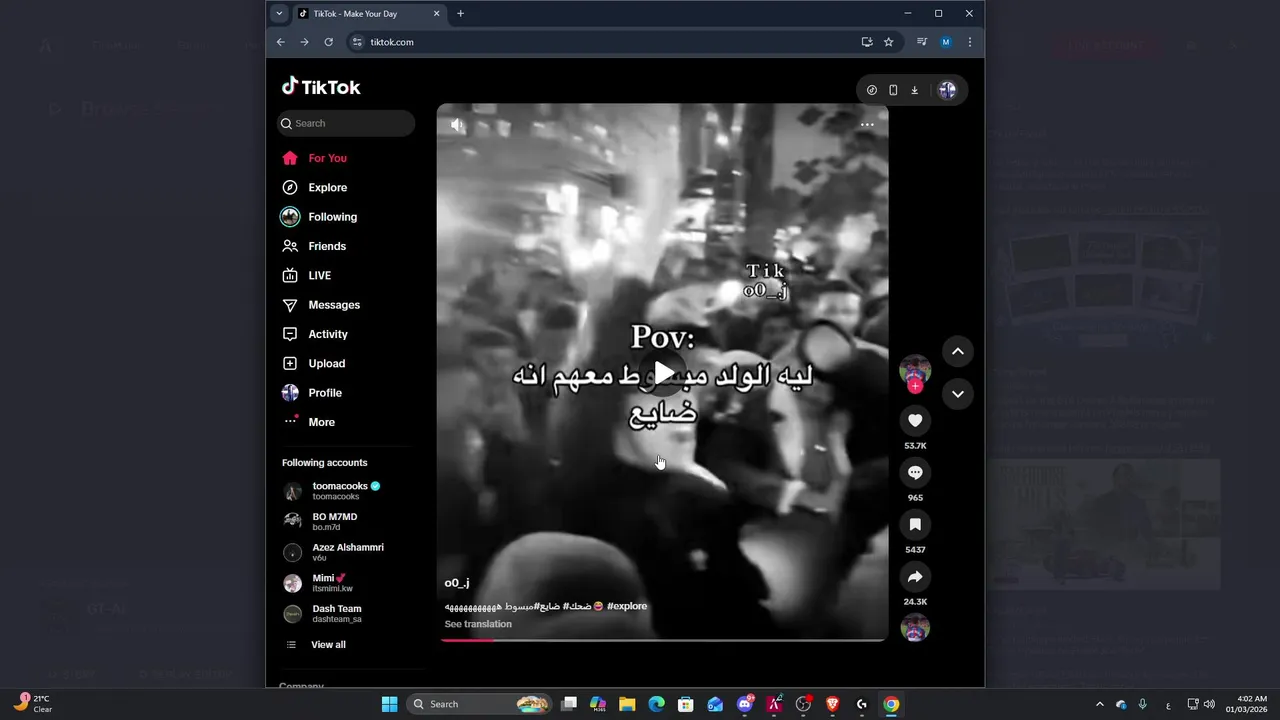Focus the TikTok search box
The image size is (1280, 720).
pos(346,123)
